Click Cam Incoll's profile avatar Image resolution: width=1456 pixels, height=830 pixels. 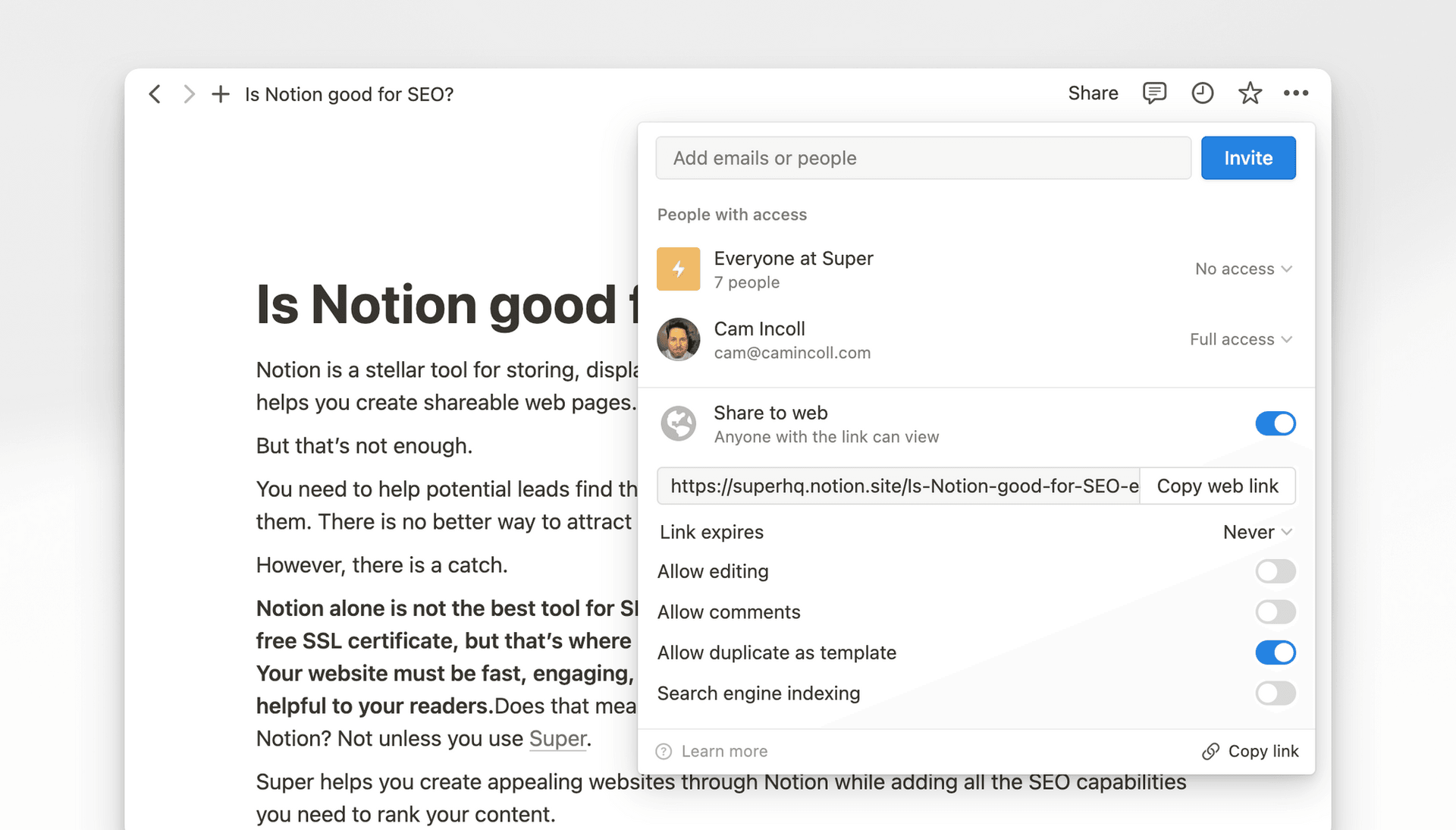(678, 339)
